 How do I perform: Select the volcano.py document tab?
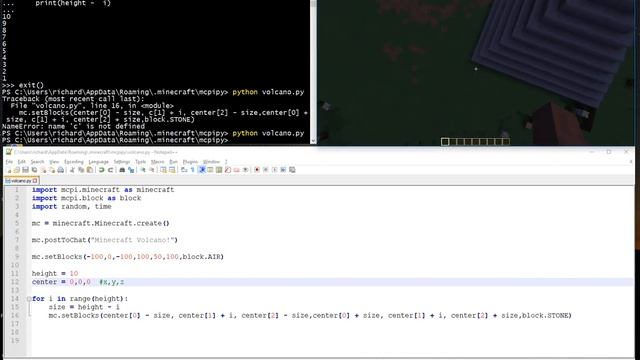pos(21,180)
